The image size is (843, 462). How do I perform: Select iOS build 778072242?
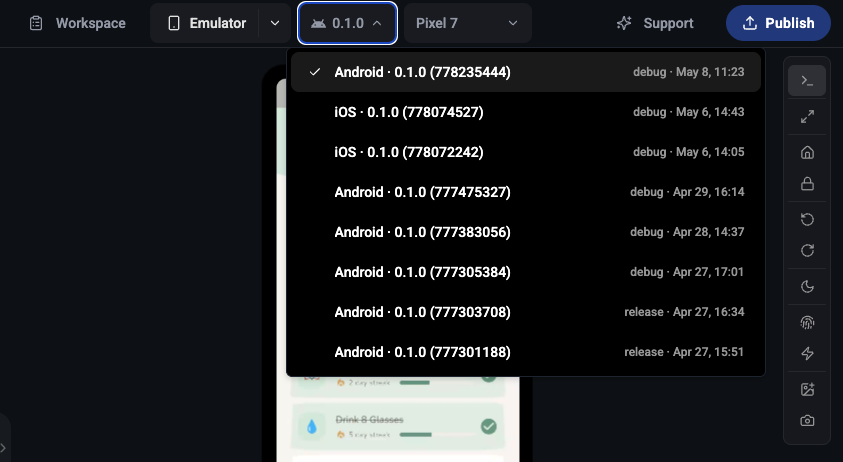526,152
